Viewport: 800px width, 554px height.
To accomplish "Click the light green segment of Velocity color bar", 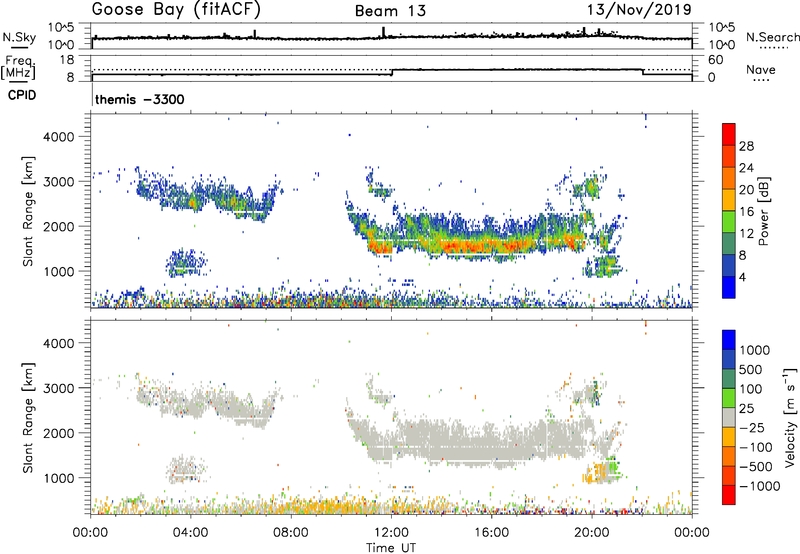I will 729,397.
